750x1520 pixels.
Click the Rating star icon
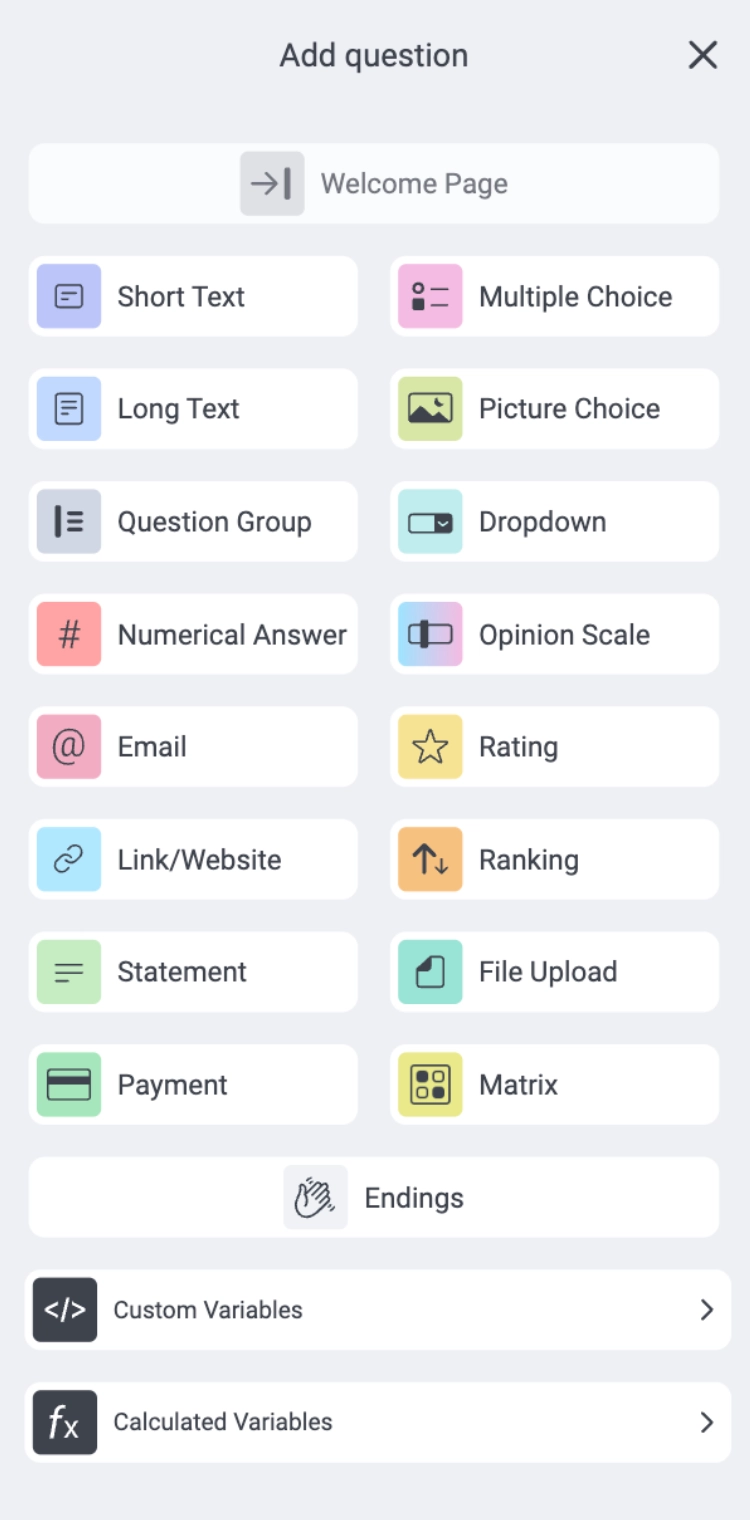click(x=428, y=747)
